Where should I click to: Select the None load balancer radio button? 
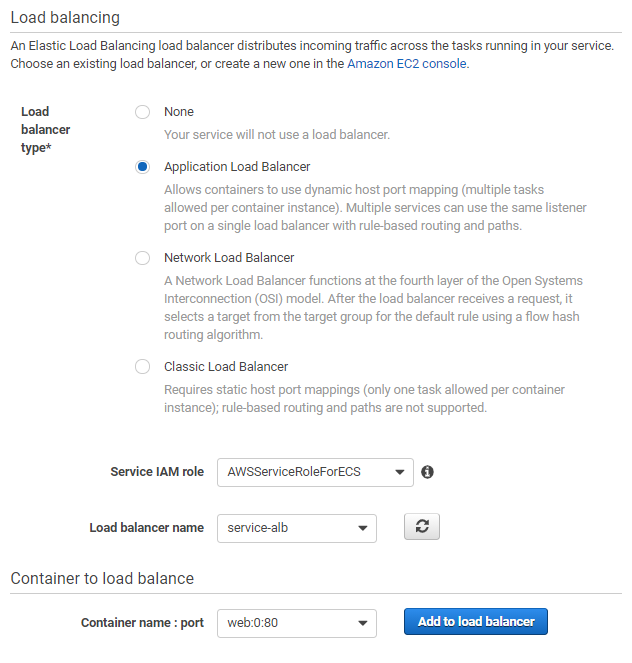click(x=142, y=112)
